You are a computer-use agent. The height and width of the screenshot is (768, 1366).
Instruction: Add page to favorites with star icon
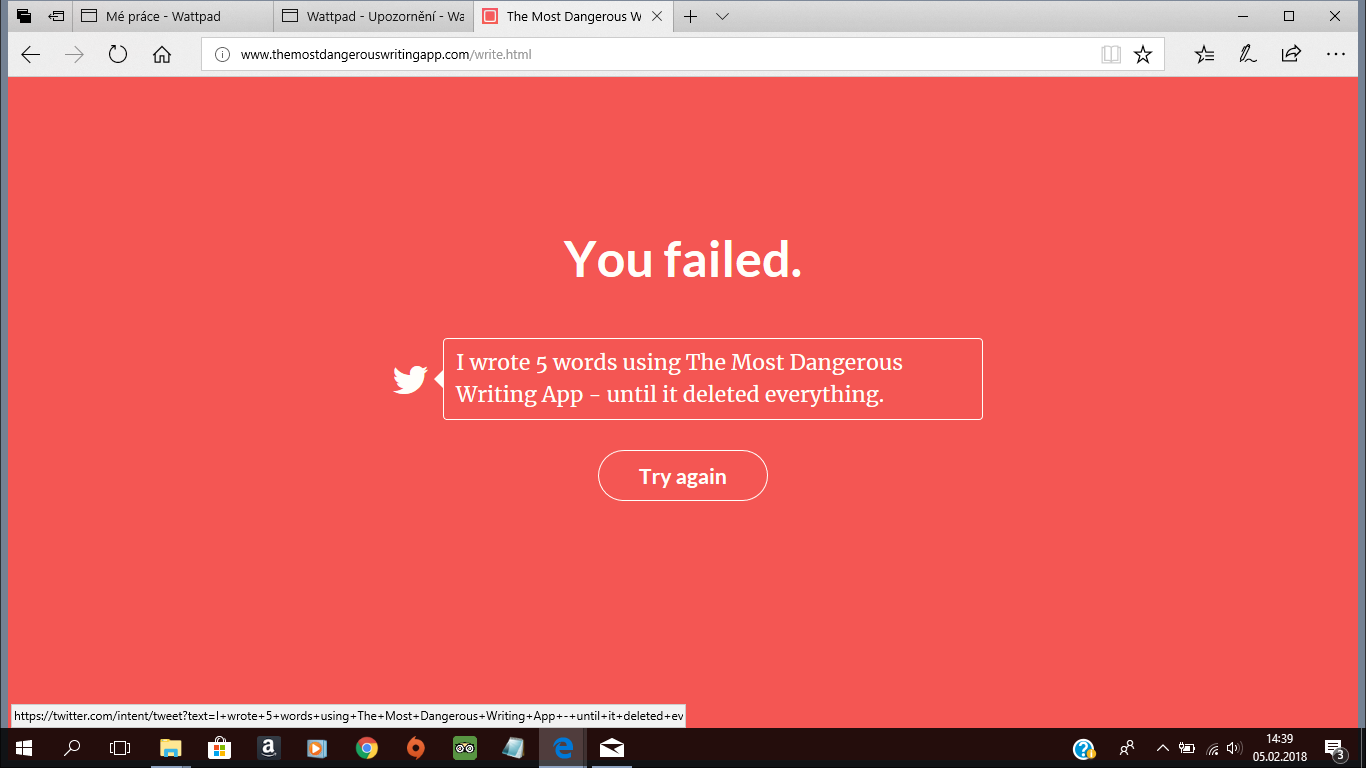coord(1143,54)
